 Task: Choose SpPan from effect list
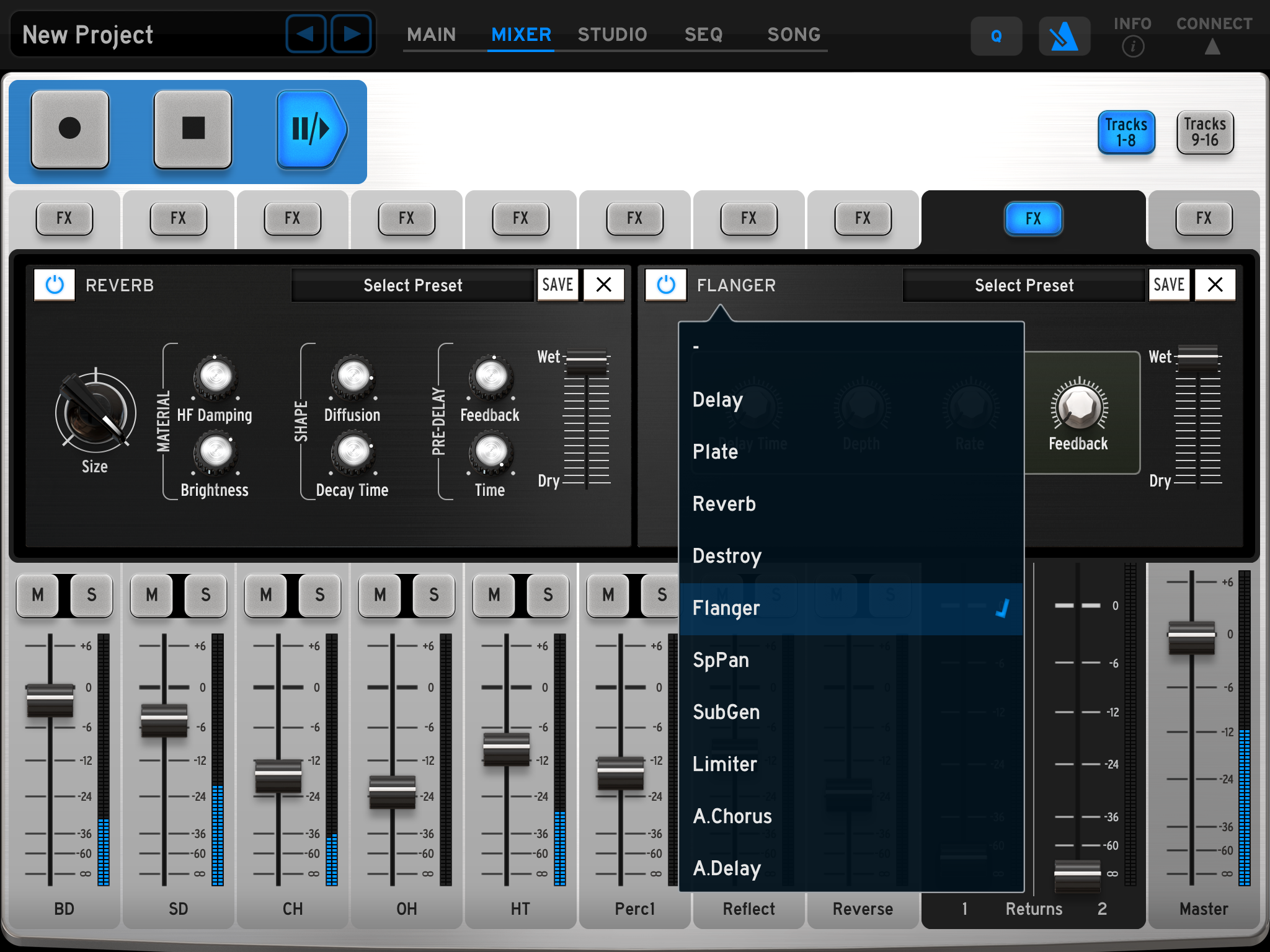tap(851, 660)
